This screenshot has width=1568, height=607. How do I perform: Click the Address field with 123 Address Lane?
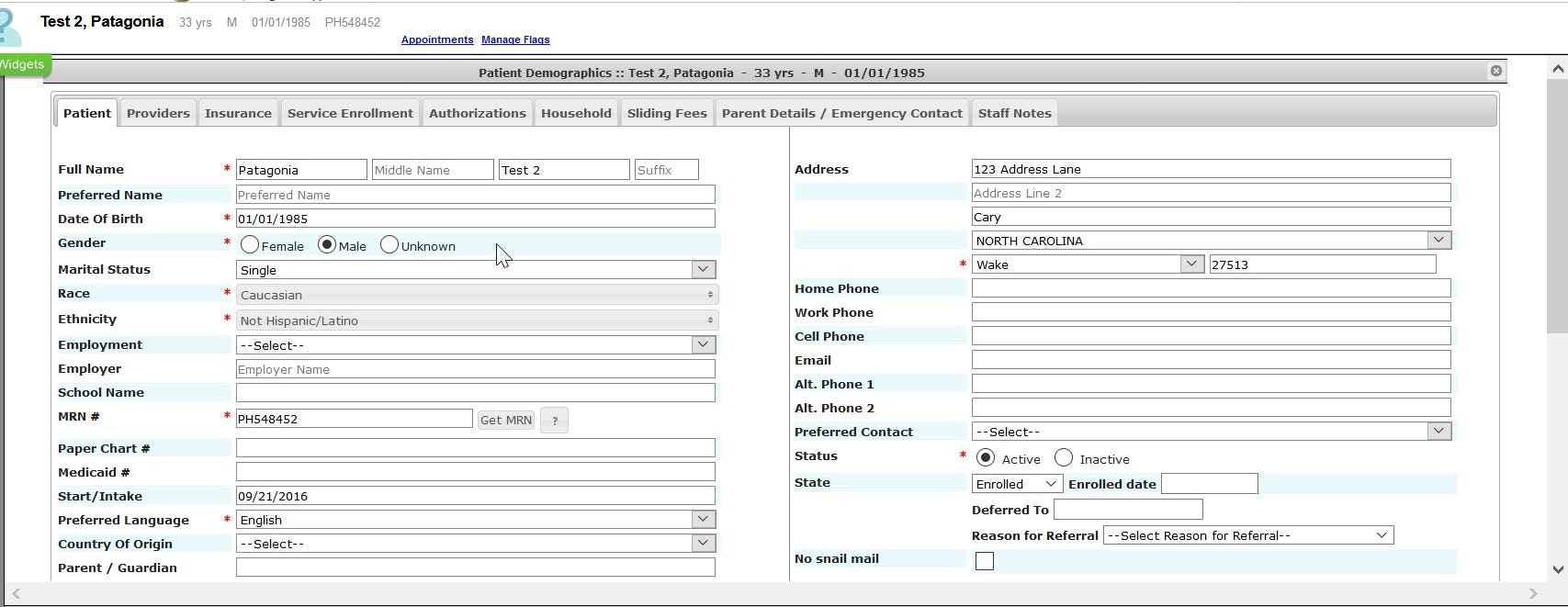coord(1212,169)
